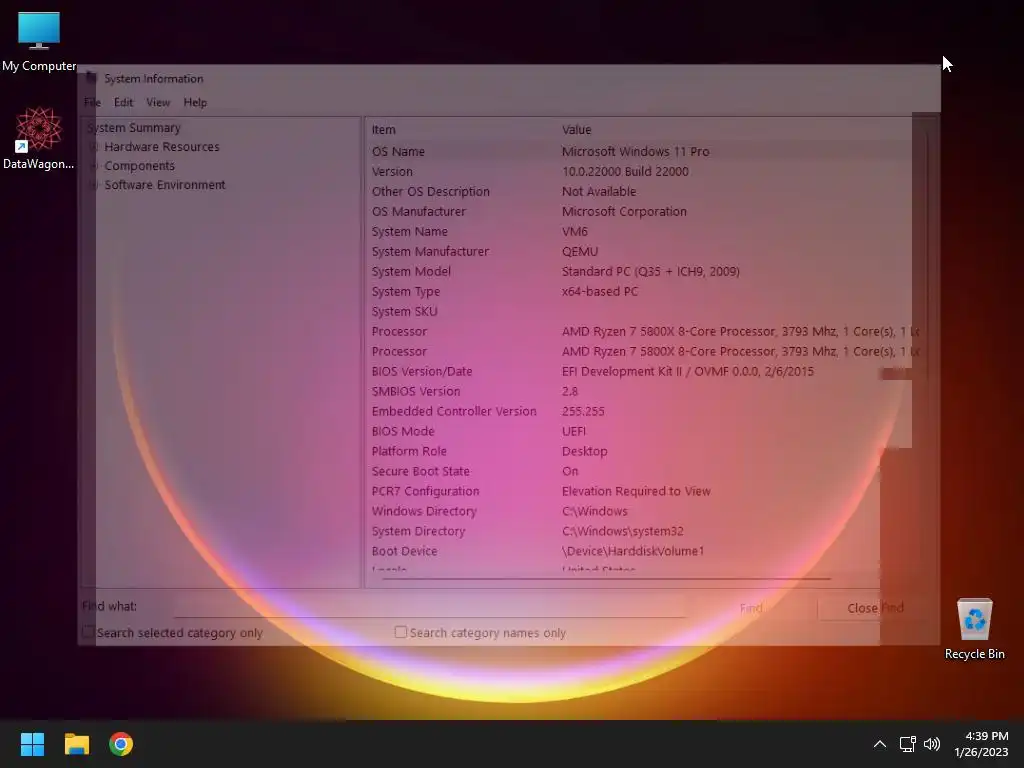This screenshot has width=1024, height=768.
Task: Open the network status tray icon
Action: pyautogui.click(x=907, y=744)
